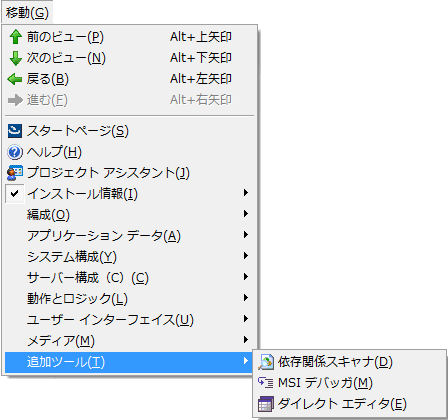This screenshot has width=448, height=420.
Task: Click the green up arrow Previous View icon
Action: [15, 37]
